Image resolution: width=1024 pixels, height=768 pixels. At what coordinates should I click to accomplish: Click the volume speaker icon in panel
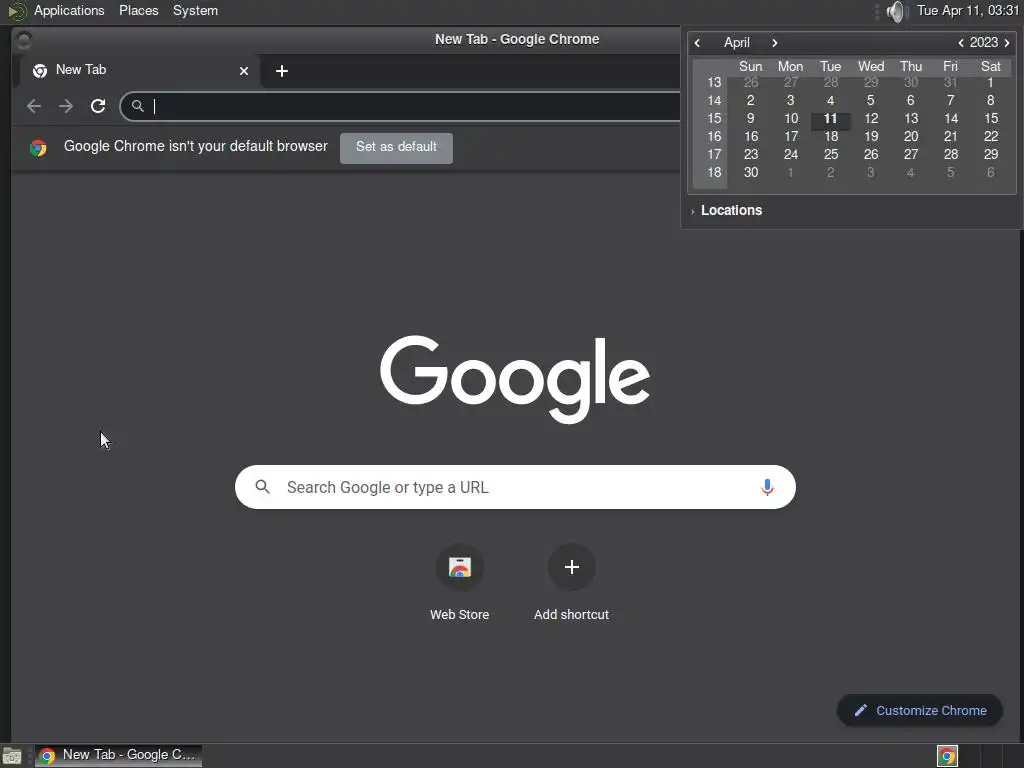click(897, 11)
